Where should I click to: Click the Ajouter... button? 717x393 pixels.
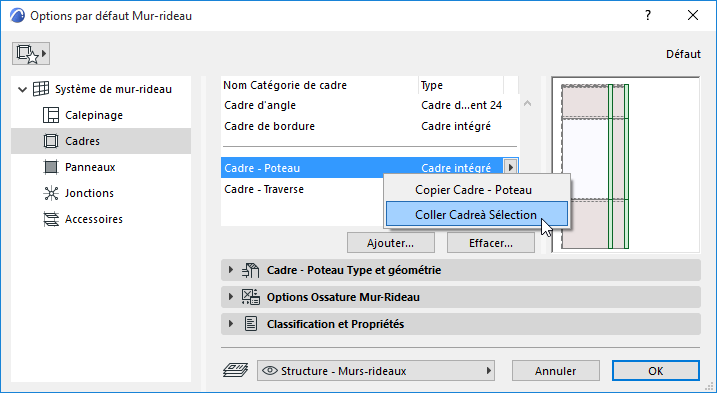(391, 243)
